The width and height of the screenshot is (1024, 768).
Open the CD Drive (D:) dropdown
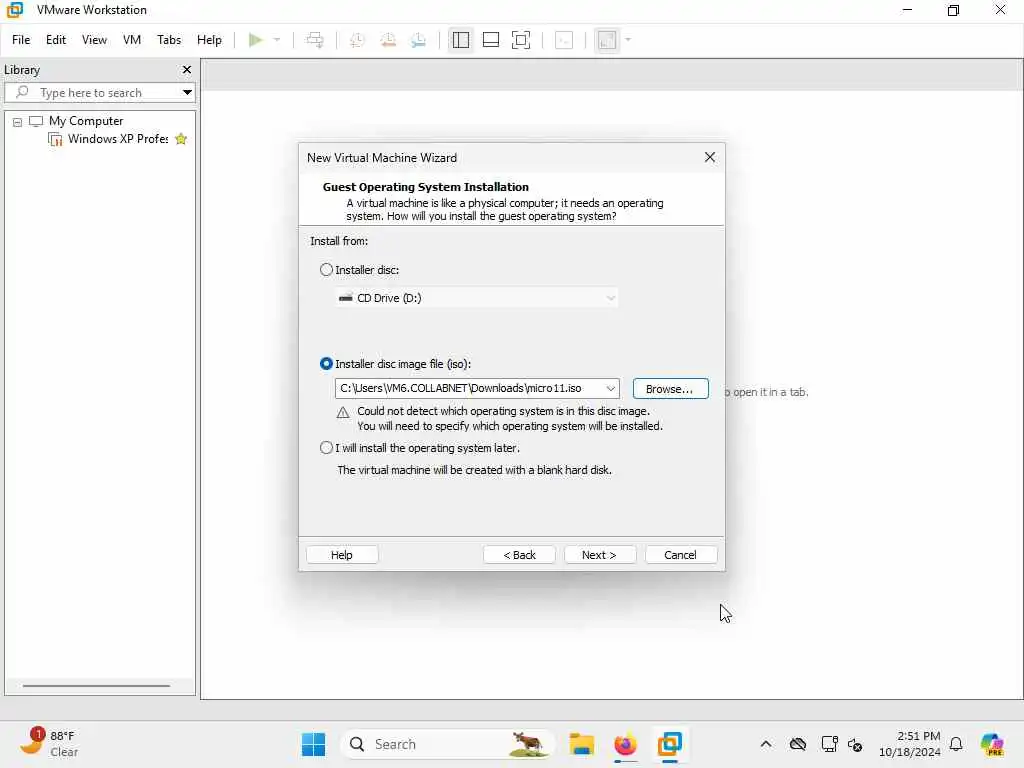click(477, 298)
